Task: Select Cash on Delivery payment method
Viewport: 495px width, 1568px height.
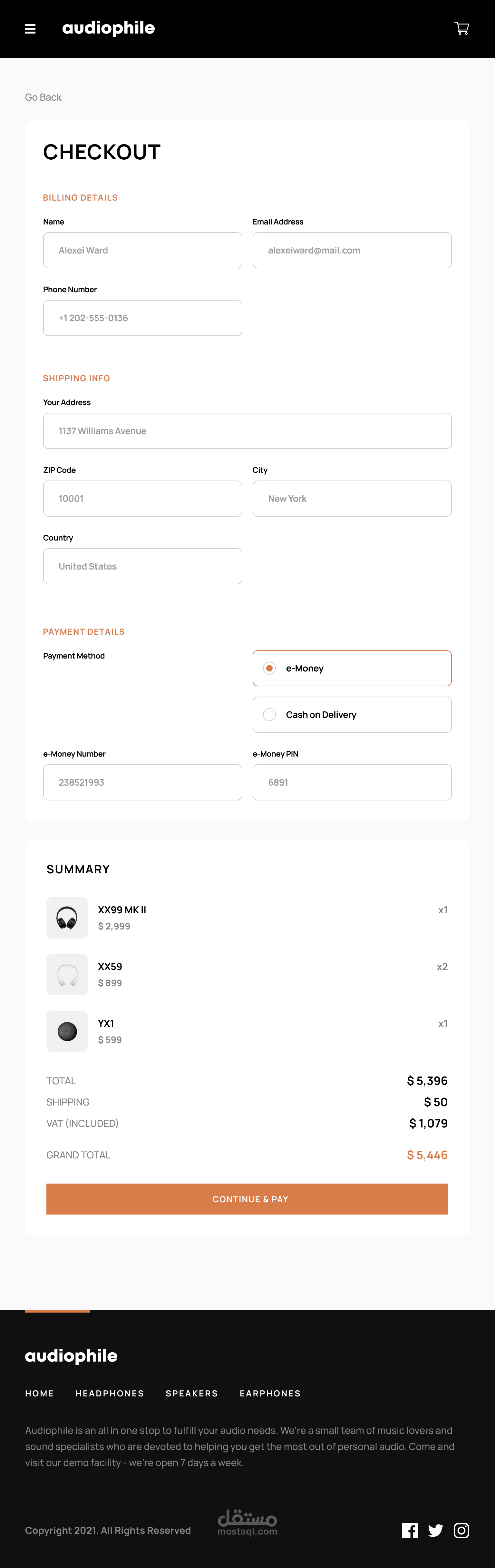Action: [x=269, y=715]
